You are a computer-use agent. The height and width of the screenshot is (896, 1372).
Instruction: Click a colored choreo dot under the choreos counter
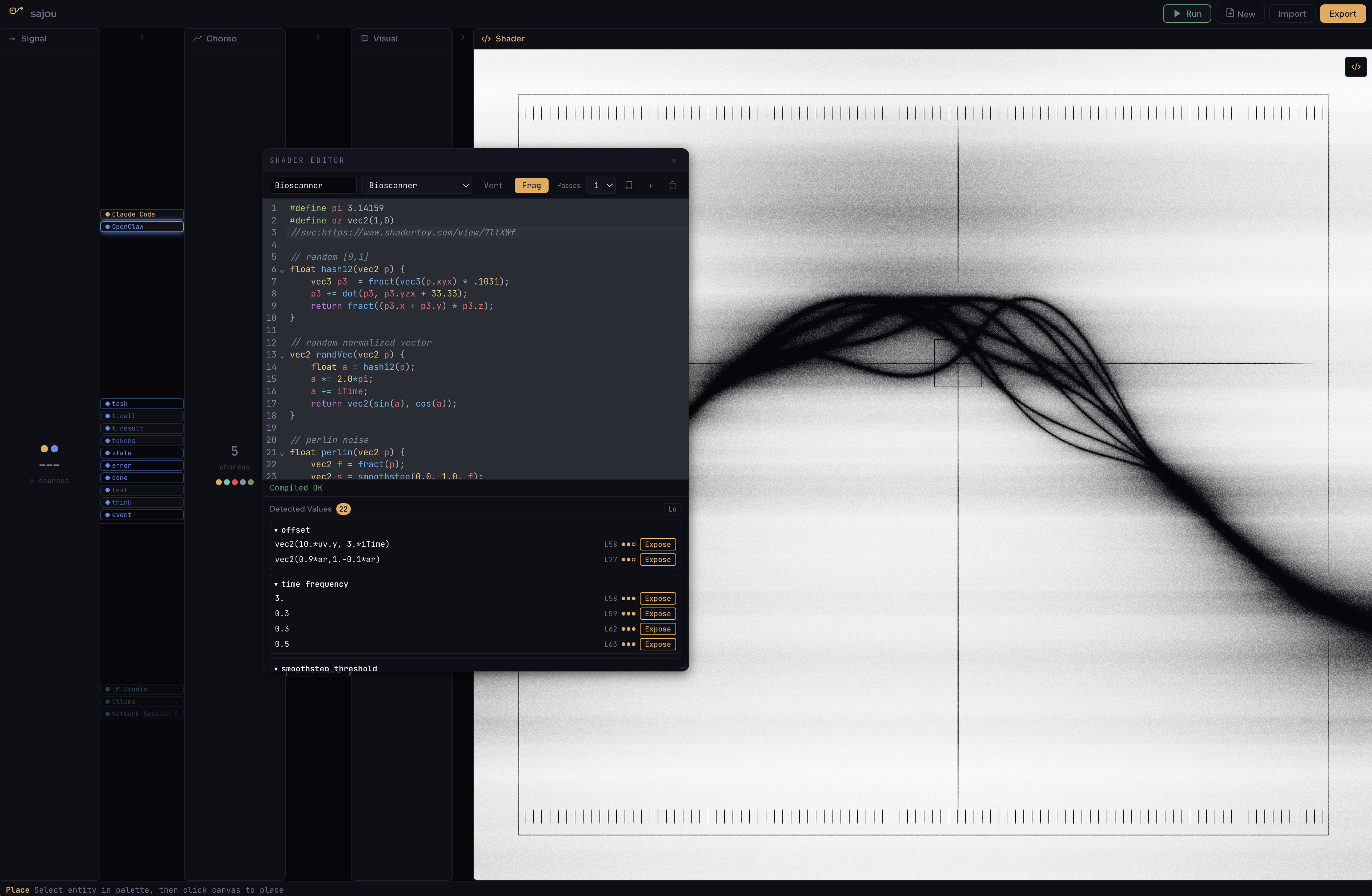[218, 482]
